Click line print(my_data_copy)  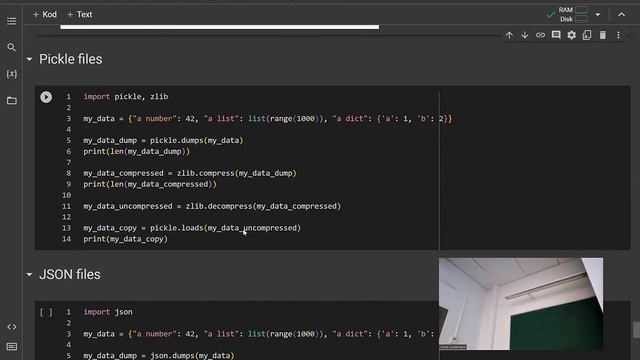(x=125, y=239)
